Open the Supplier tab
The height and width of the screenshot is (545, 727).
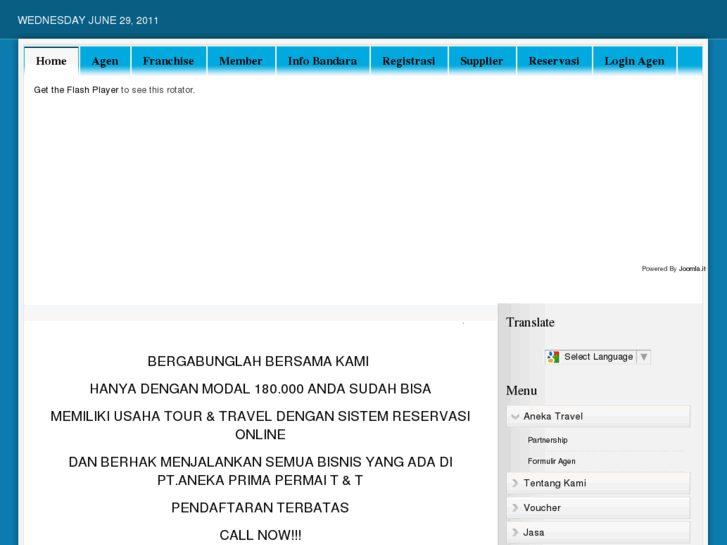click(481, 61)
